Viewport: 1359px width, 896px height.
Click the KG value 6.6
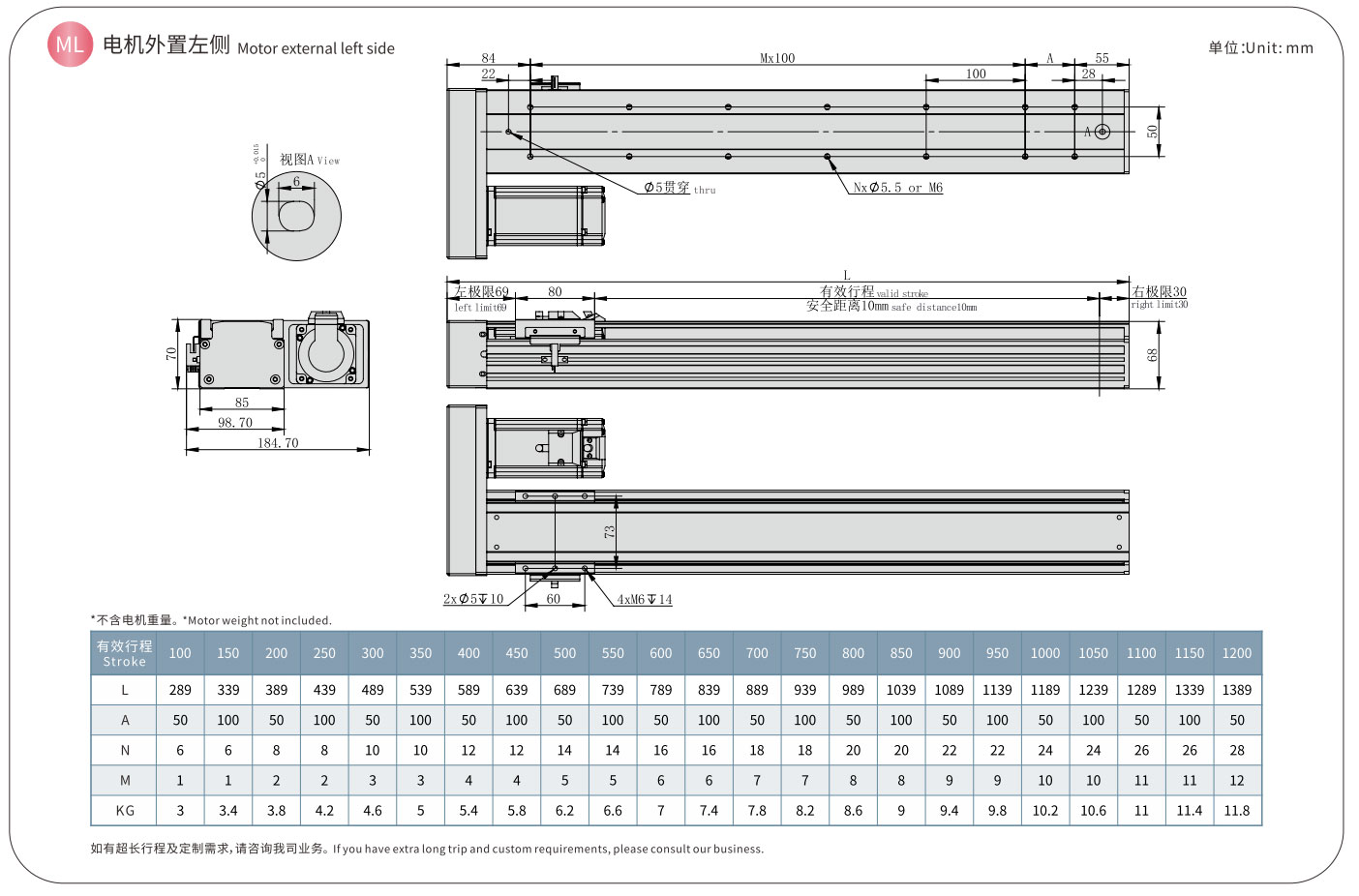click(x=613, y=810)
